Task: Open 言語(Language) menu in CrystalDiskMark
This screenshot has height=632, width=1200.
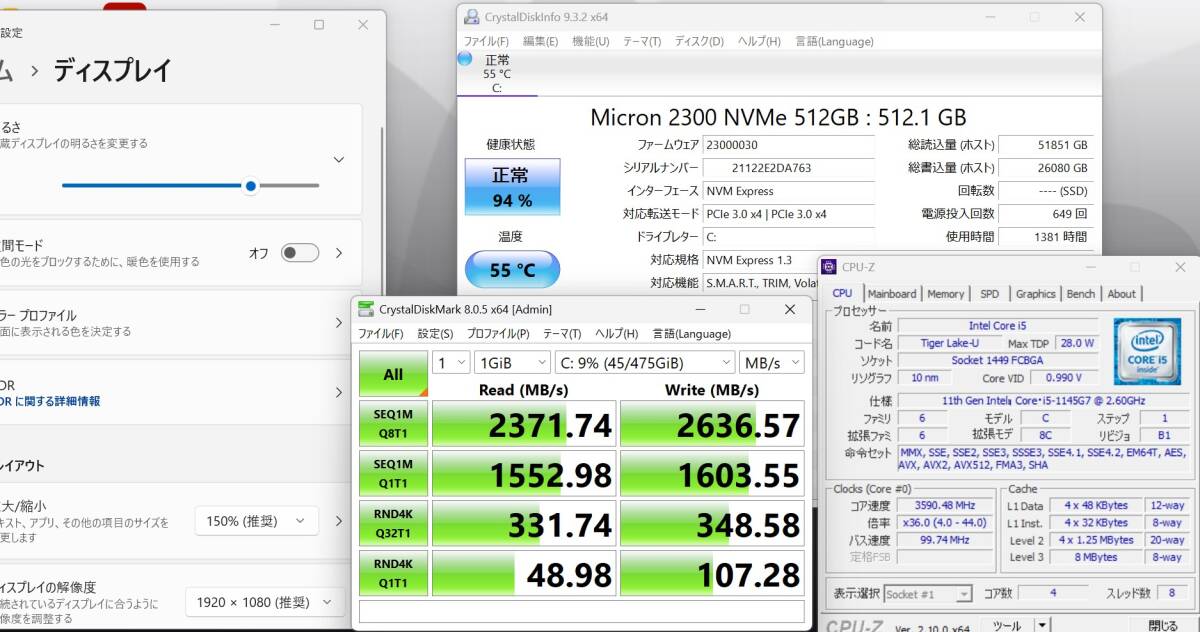Action: pos(692,333)
